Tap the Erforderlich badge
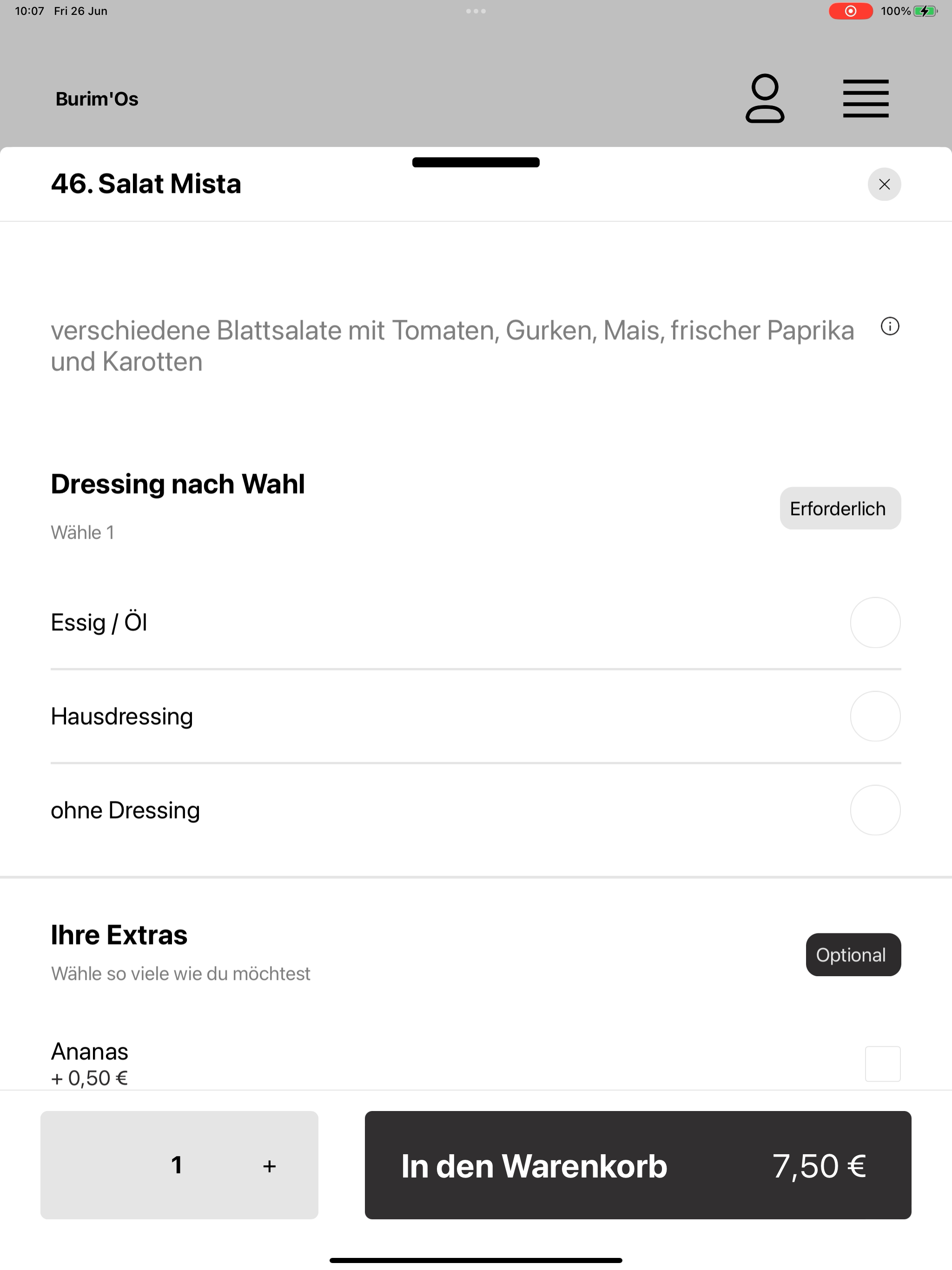 840,508
